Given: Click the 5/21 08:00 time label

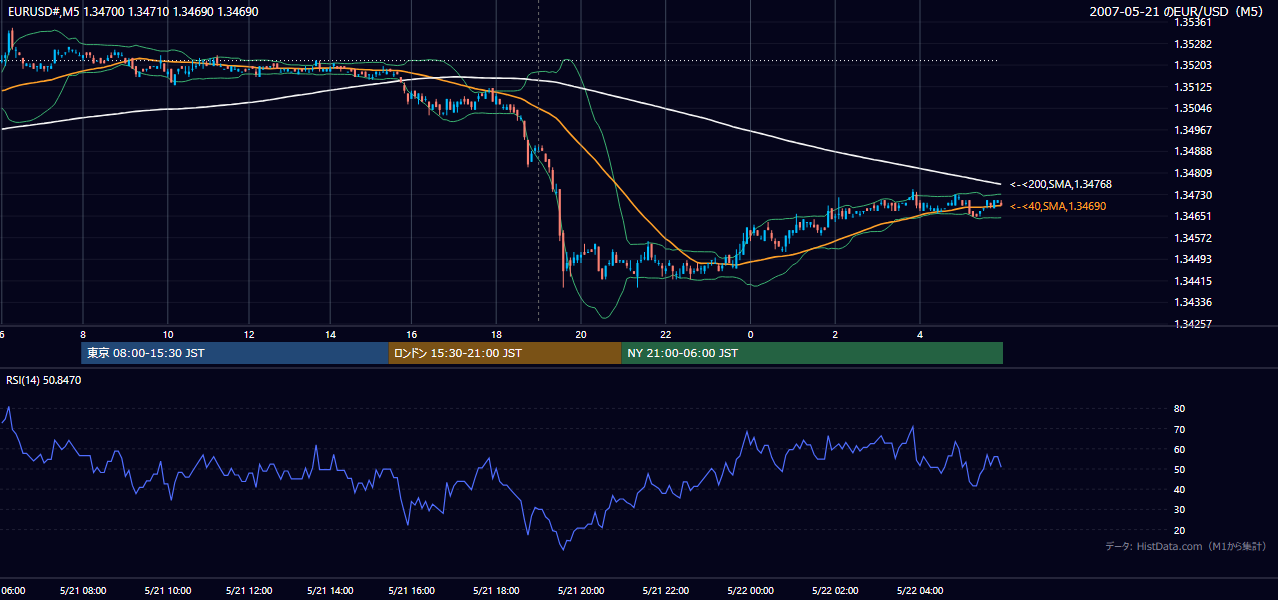Looking at the screenshot, I should pyautogui.click(x=85, y=591).
